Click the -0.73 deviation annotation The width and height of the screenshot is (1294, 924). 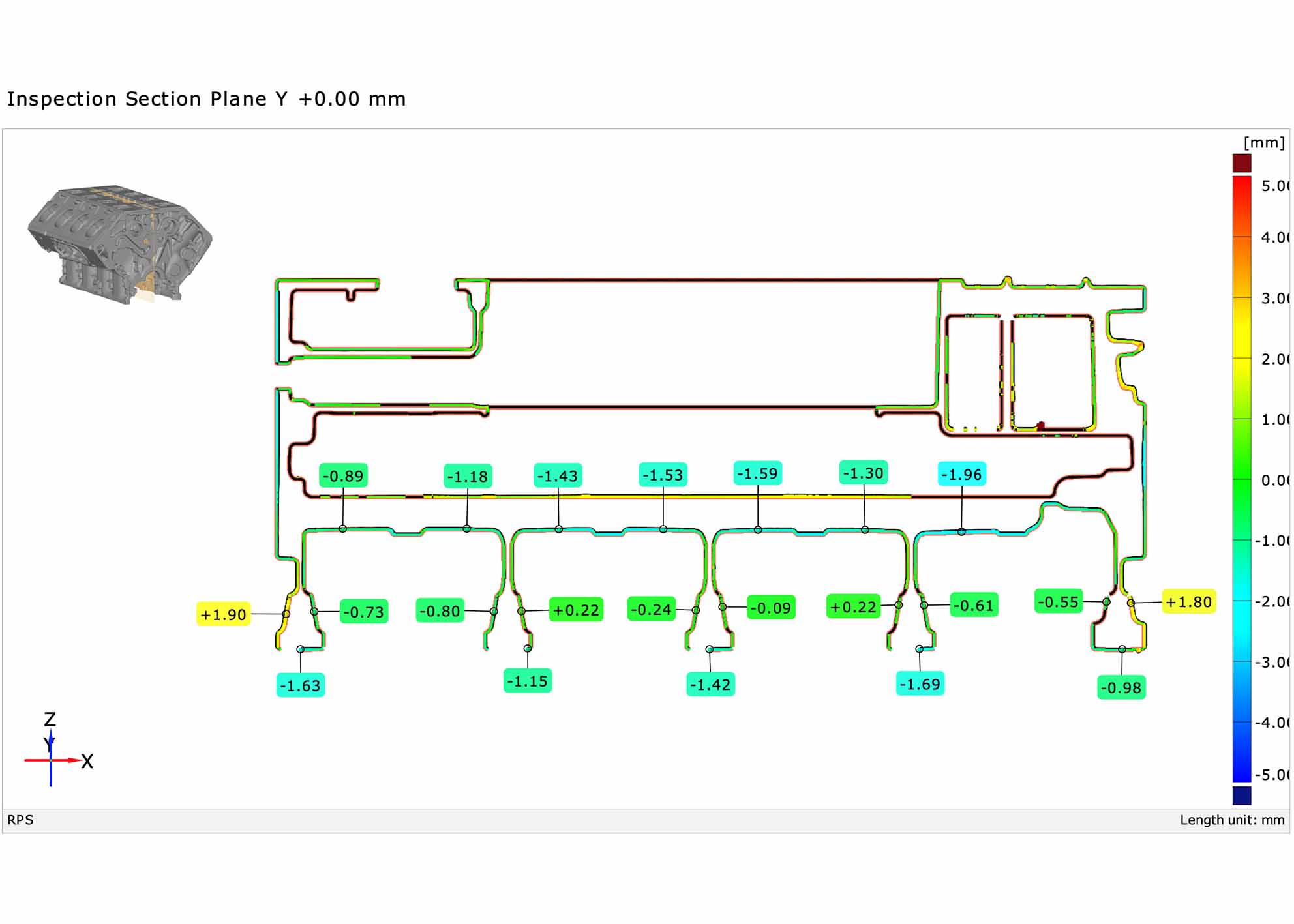coord(364,612)
